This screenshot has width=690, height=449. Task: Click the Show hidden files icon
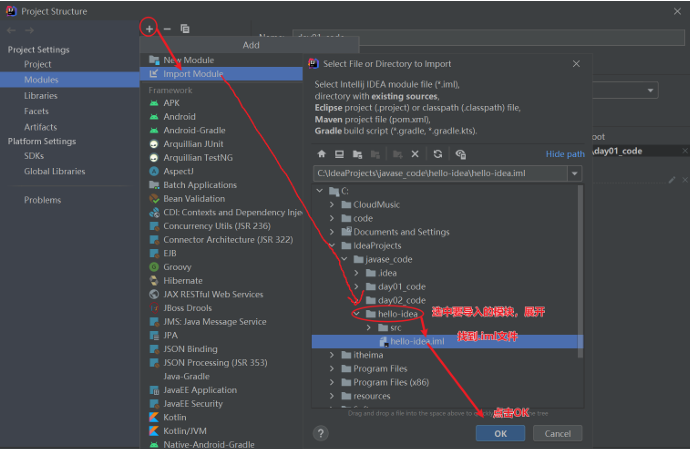click(461, 154)
